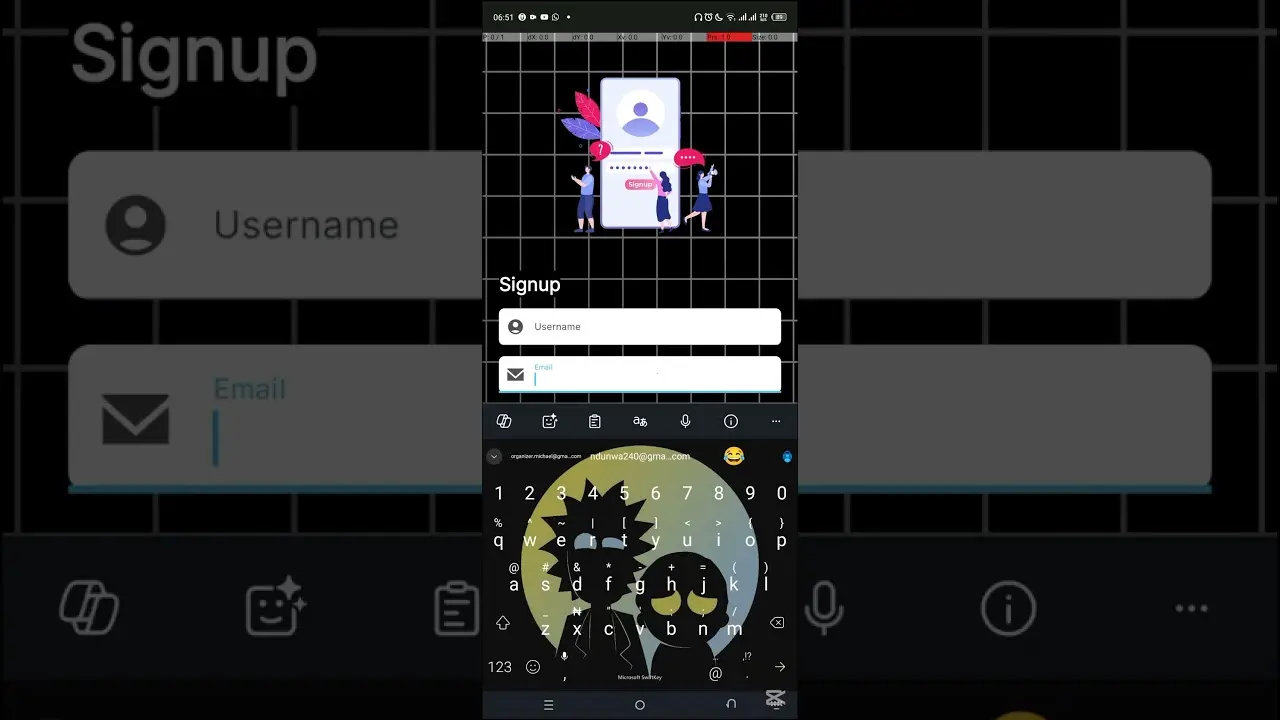The image size is (1280, 720).
Task: Tap the info icon in keyboard toolbar
Action: [x=731, y=421]
